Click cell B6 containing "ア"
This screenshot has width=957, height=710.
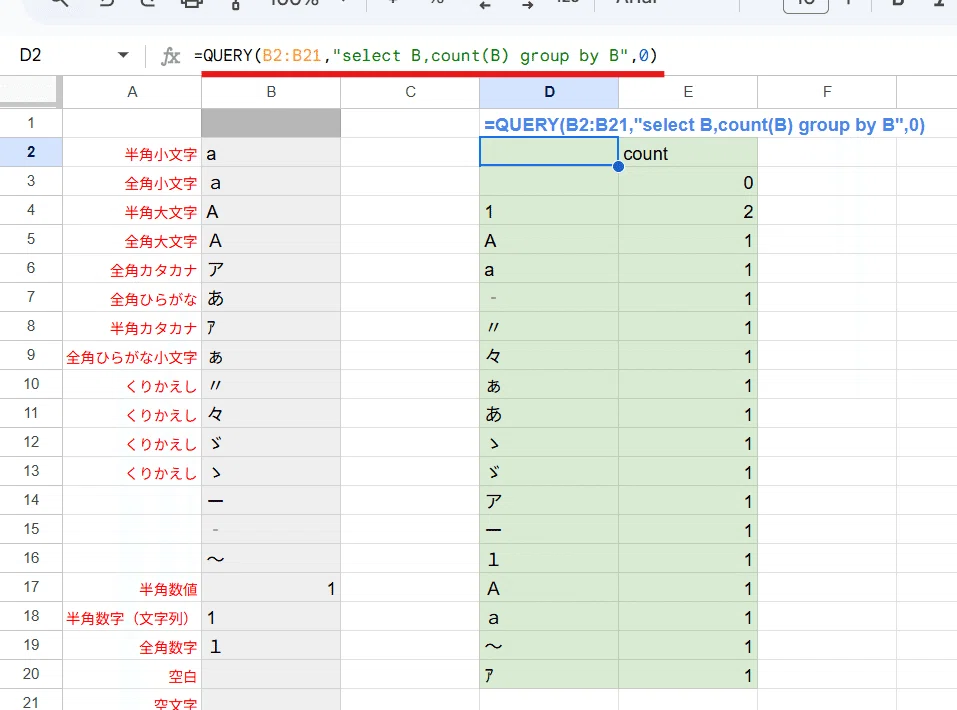[271, 269]
